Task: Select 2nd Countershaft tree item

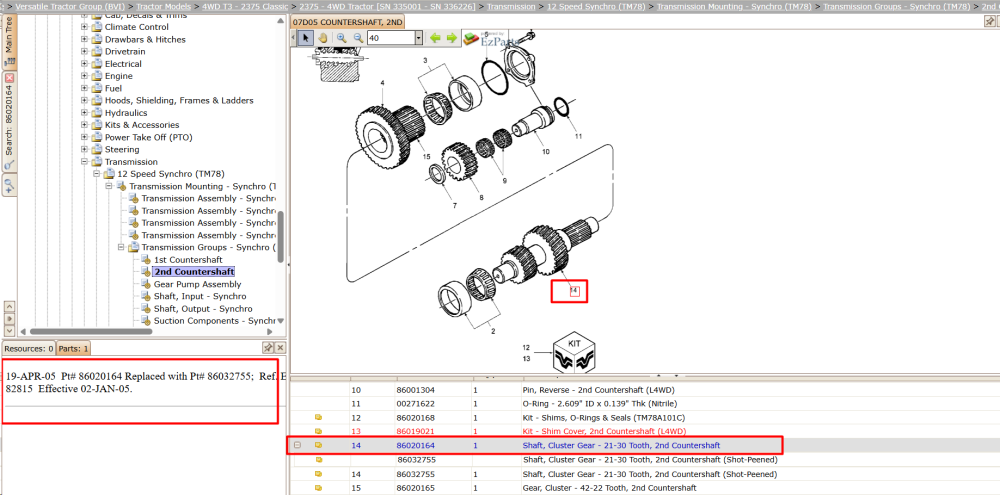Action: [x=194, y=272]
